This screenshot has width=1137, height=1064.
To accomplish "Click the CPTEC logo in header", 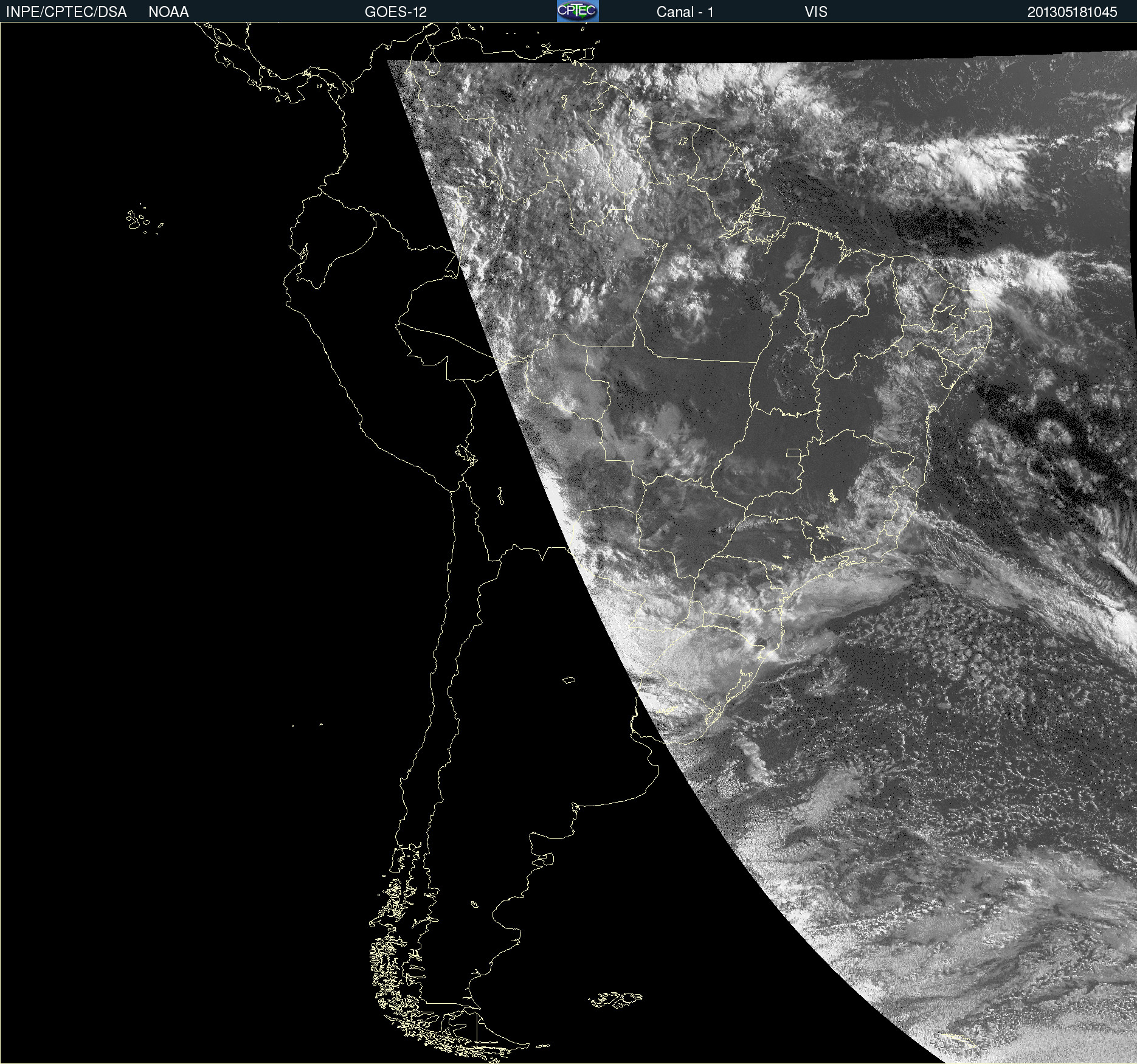I will point(578,11).
